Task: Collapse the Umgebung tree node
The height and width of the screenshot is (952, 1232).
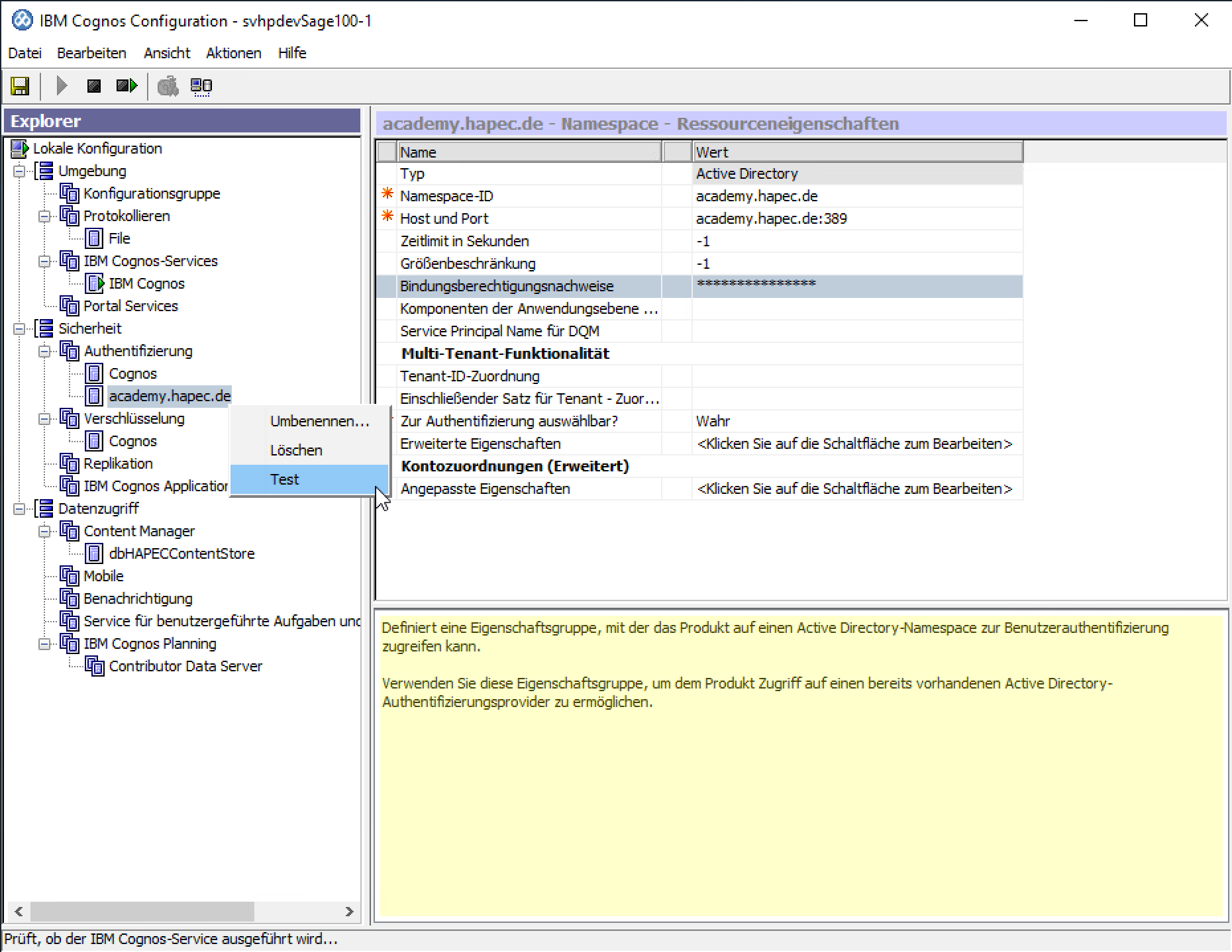Action: tap(20, 171)
